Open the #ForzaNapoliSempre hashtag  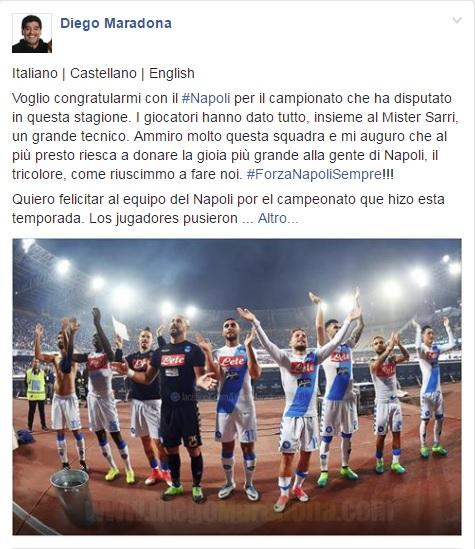tap(314, 174)
